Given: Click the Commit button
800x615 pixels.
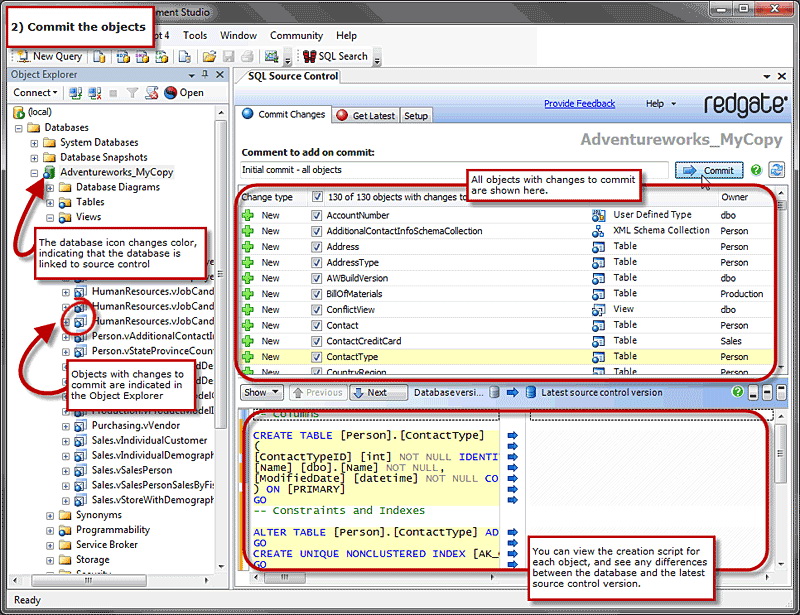Looking at the screenshot, I should pos(709,170).
